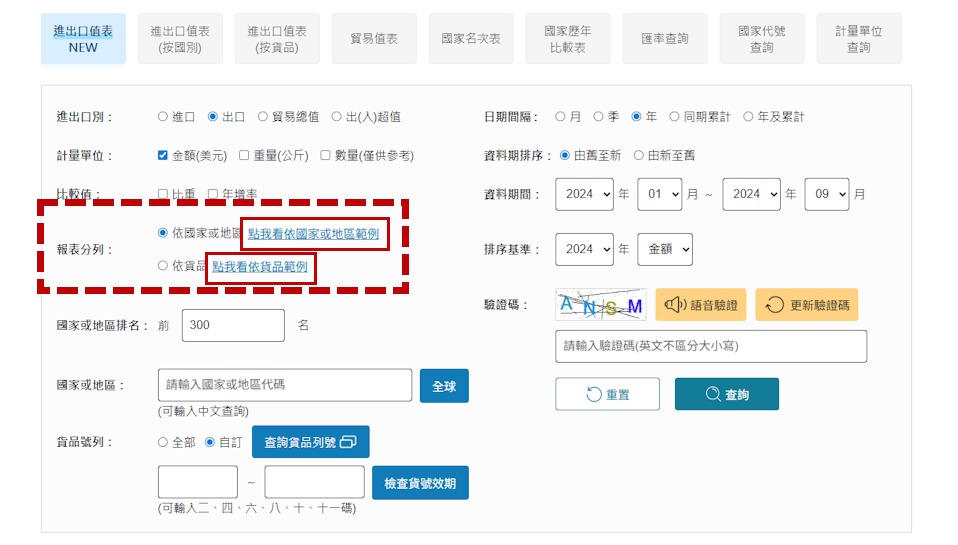The width and height of the screenshot is (958, 545).
Task: Open the 國家代號查詢 tab
Action: (762, 38)
